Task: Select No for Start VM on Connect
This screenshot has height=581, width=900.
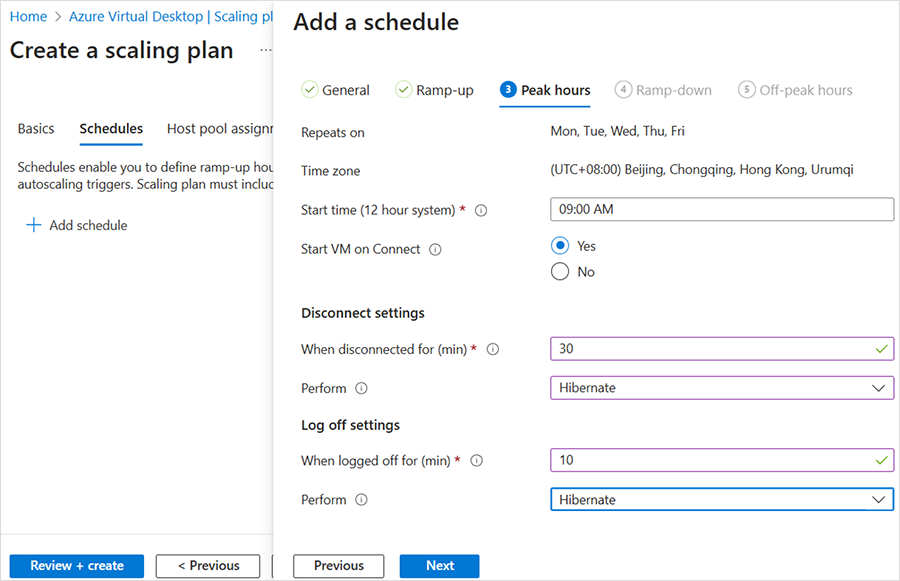Action: pyautogui.click(x=560, y=272)
